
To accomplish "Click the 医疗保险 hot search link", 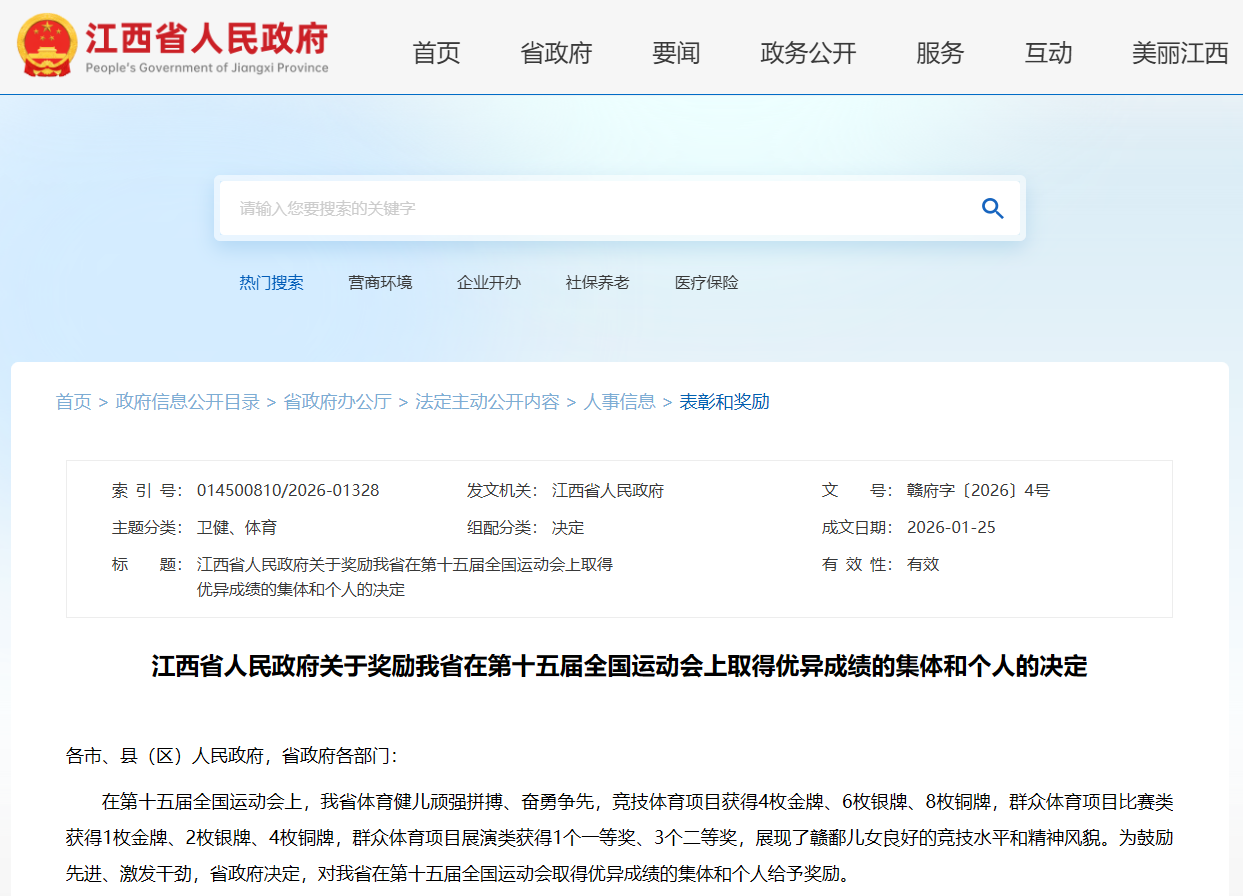I will [706, 283].
